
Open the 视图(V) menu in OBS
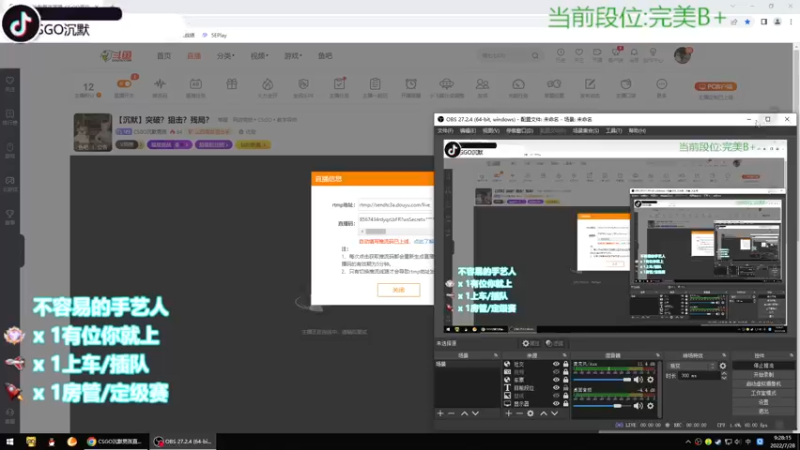[491, 131]
